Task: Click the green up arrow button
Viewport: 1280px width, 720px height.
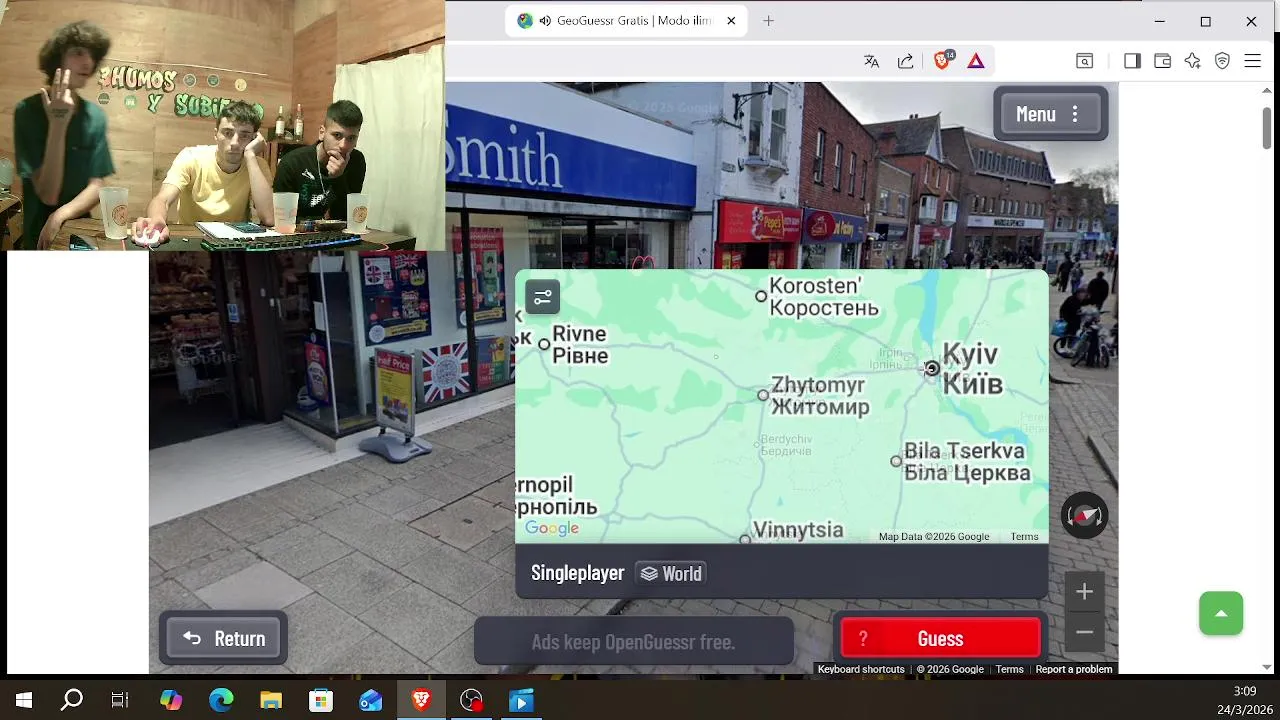Action: 1221,613
